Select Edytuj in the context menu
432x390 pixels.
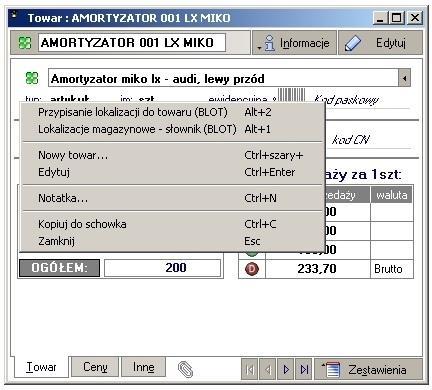[x=173, y=172]
